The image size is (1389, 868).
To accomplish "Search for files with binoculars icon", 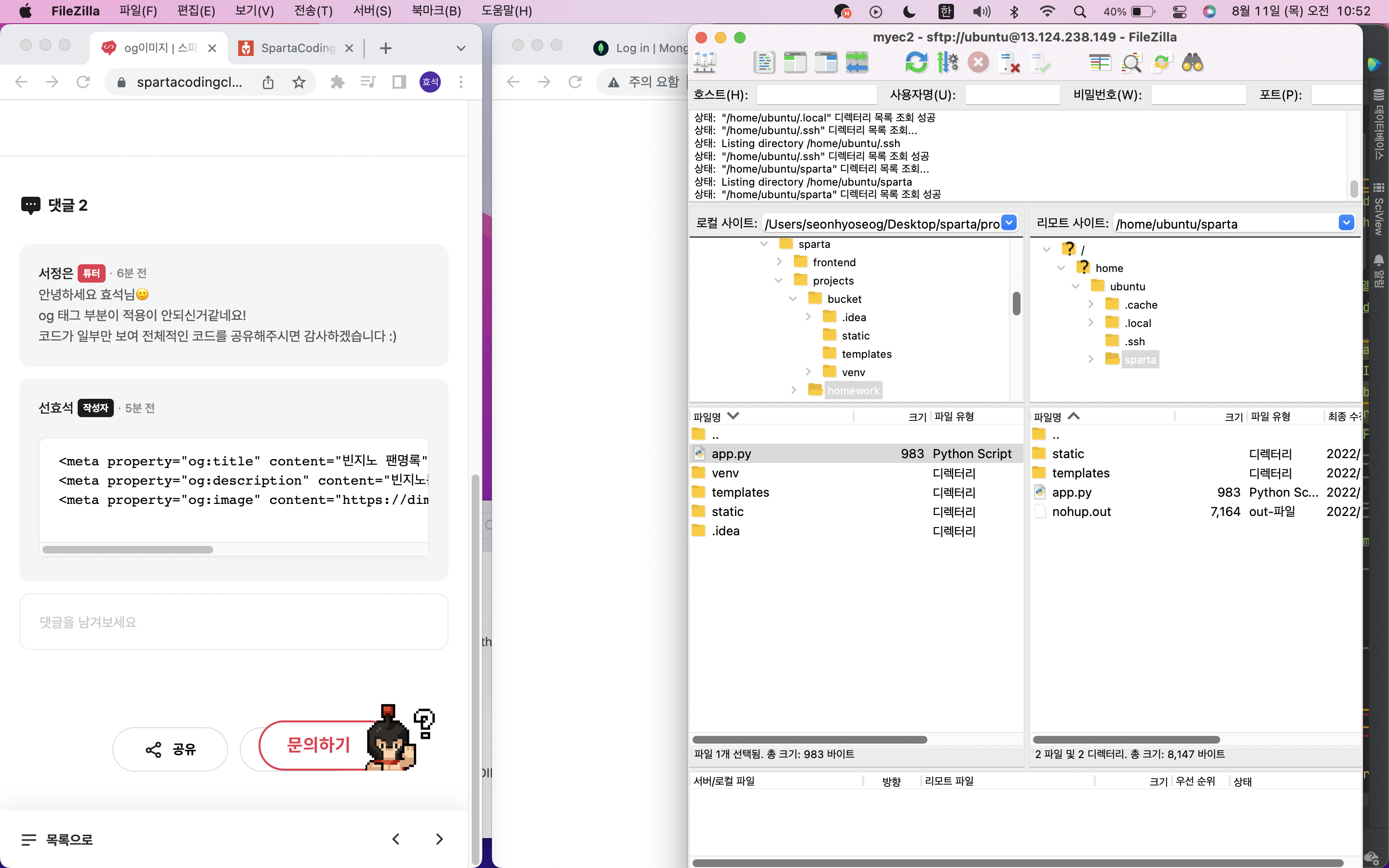I will click(1193, 63).
